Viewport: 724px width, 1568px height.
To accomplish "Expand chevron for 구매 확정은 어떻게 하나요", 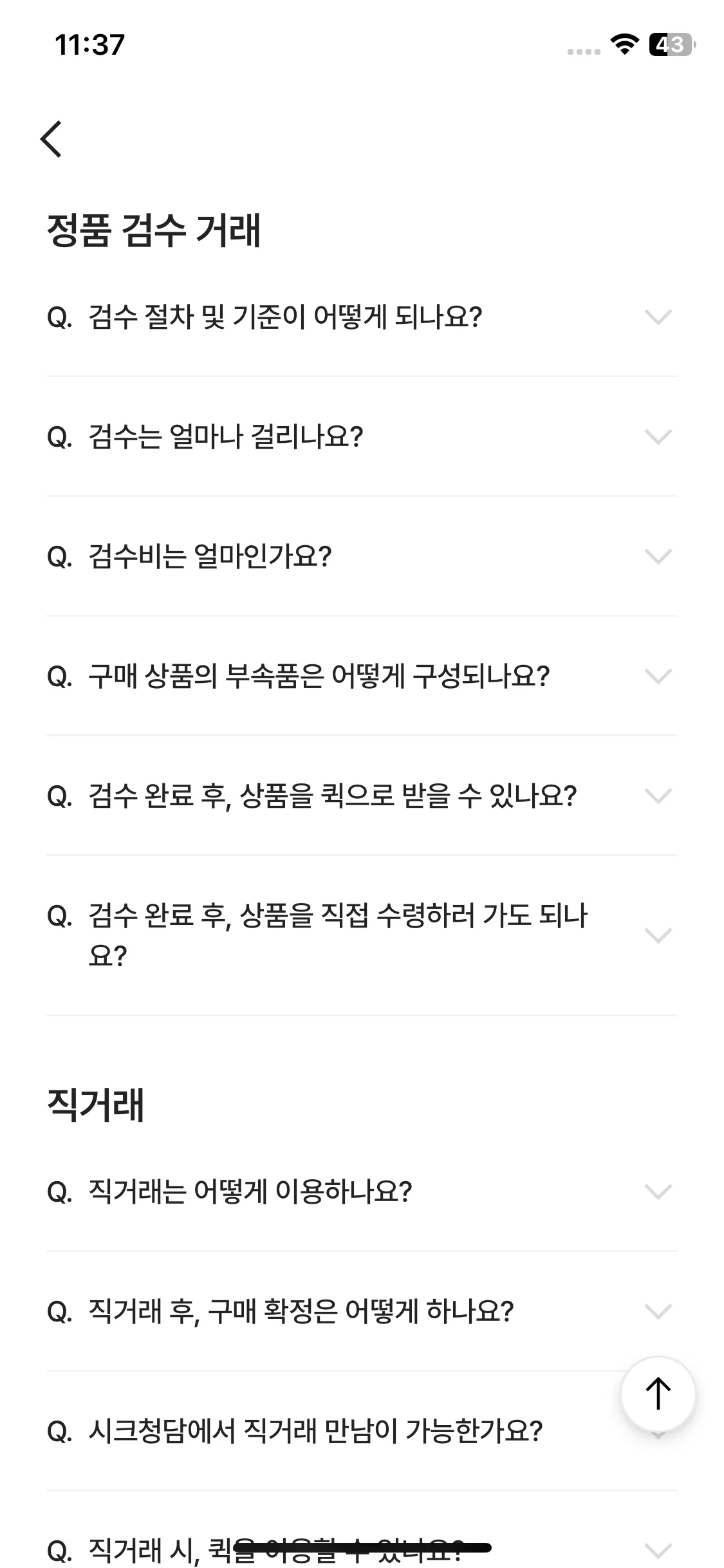I will coord(658,1311).
